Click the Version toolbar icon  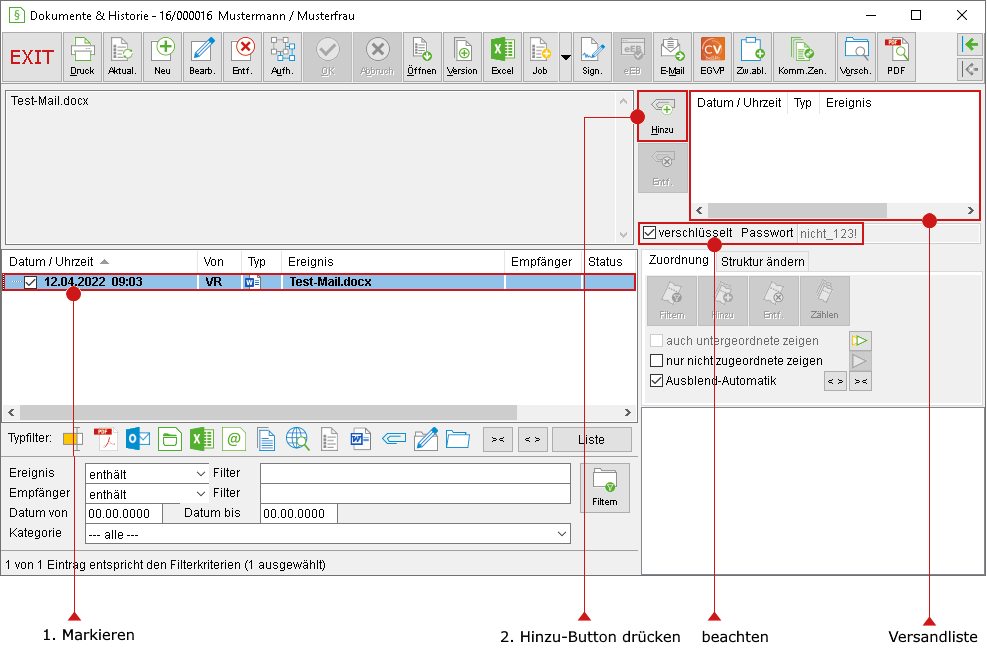pos(462,57)
